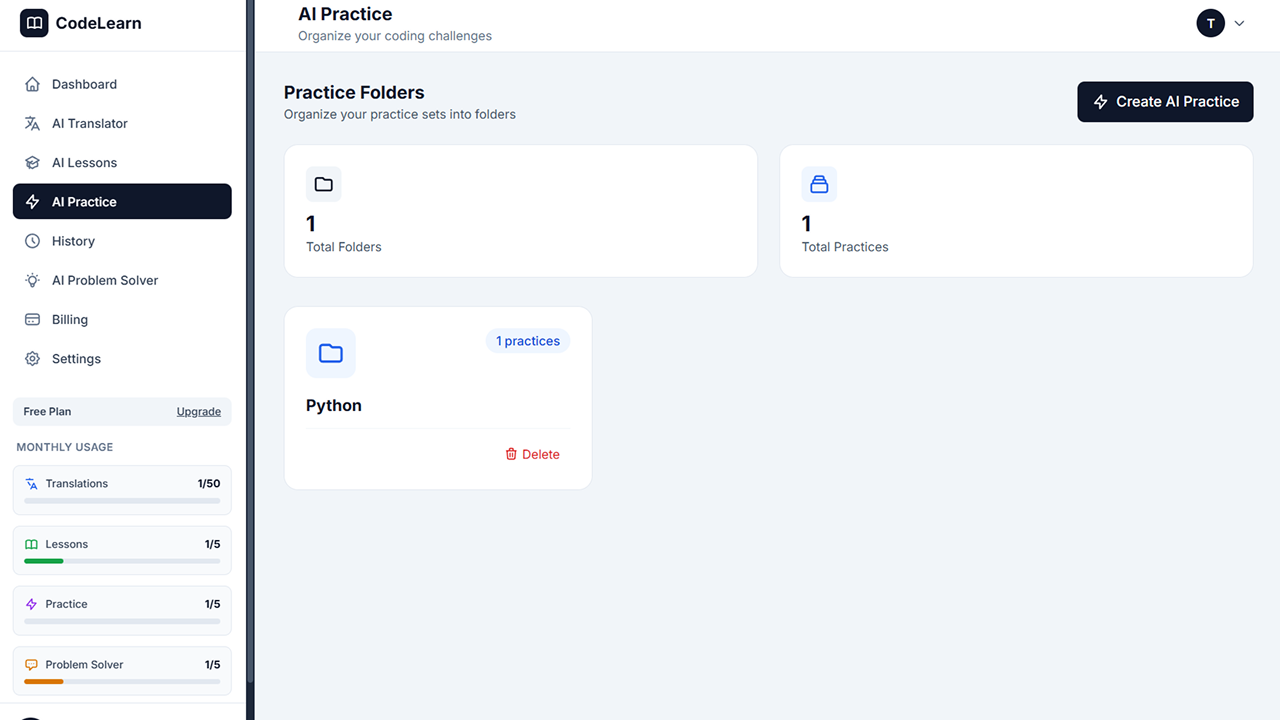Viewport: 1280px width, 720px height.
Task: Go to the History page
Action: (73, 242)
